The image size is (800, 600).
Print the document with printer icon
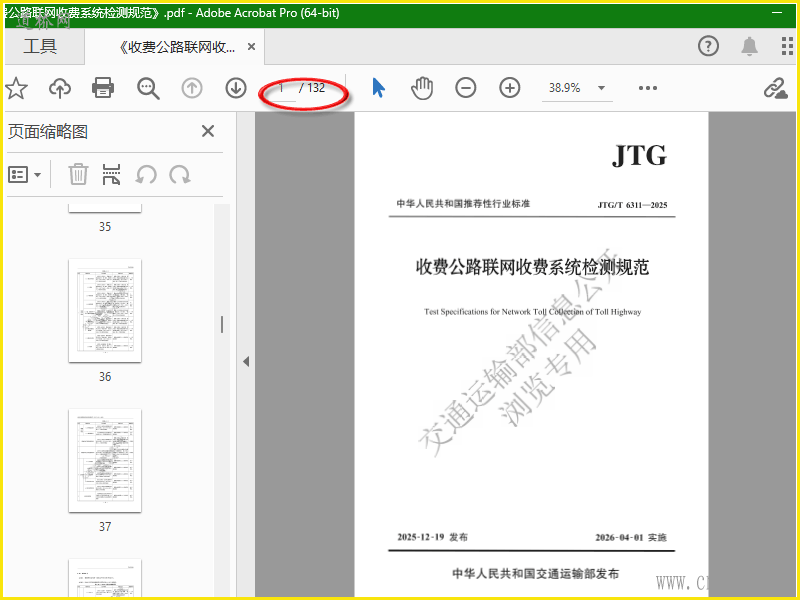[x=103, y=88]
